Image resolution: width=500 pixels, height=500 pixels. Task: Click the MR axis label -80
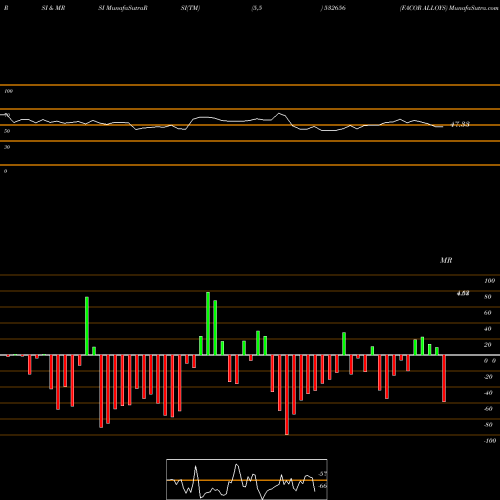tap(488, 425)
